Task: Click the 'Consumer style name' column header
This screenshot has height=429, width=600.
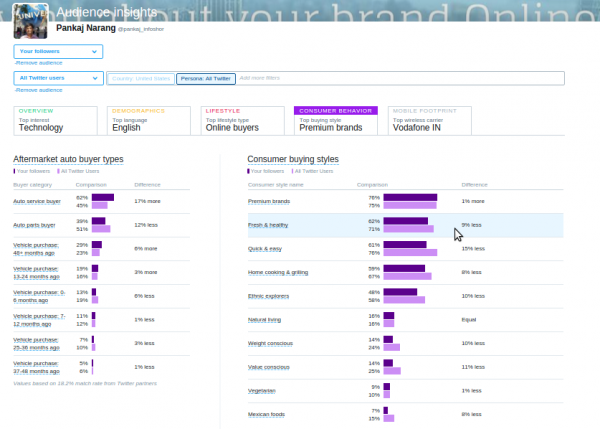Action: coord(276,185)
